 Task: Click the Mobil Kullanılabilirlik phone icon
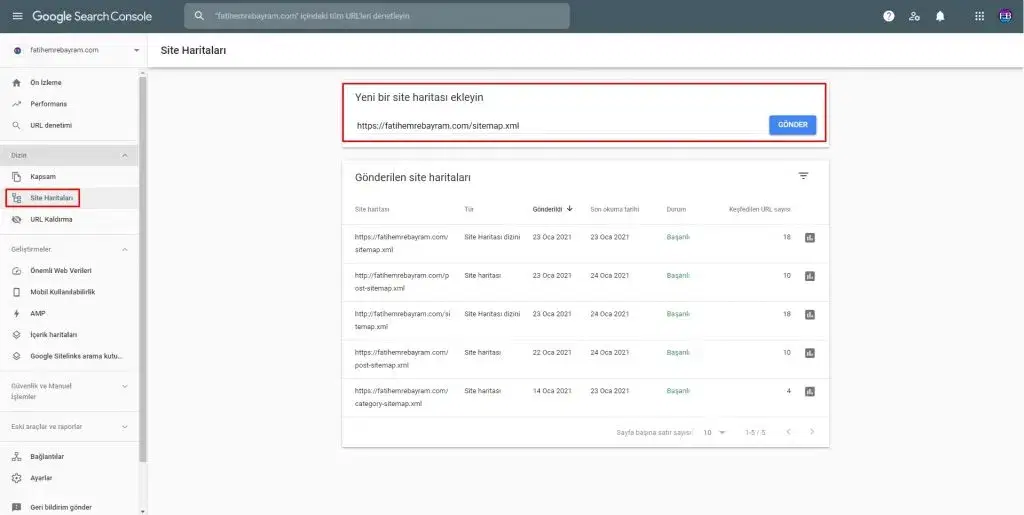pyautogui.click(x=17, y=292)
